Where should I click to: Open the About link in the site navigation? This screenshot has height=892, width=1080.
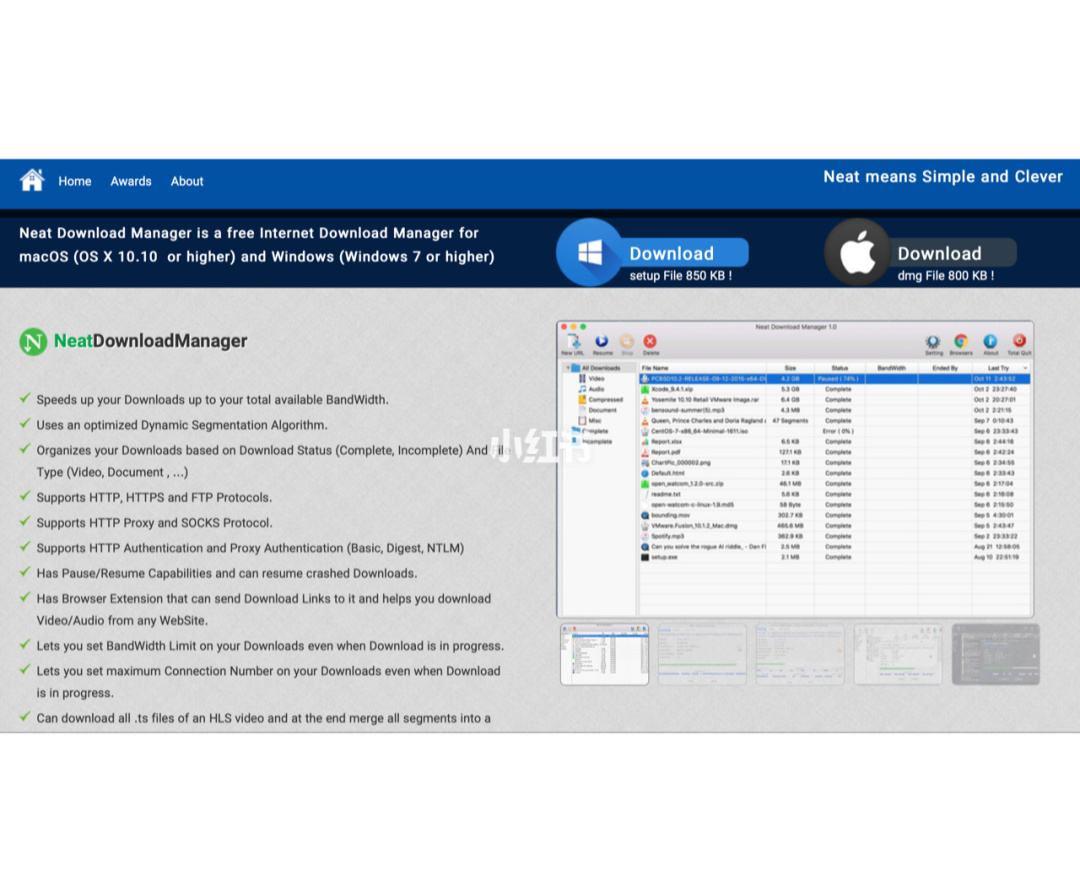coord(187,181)
